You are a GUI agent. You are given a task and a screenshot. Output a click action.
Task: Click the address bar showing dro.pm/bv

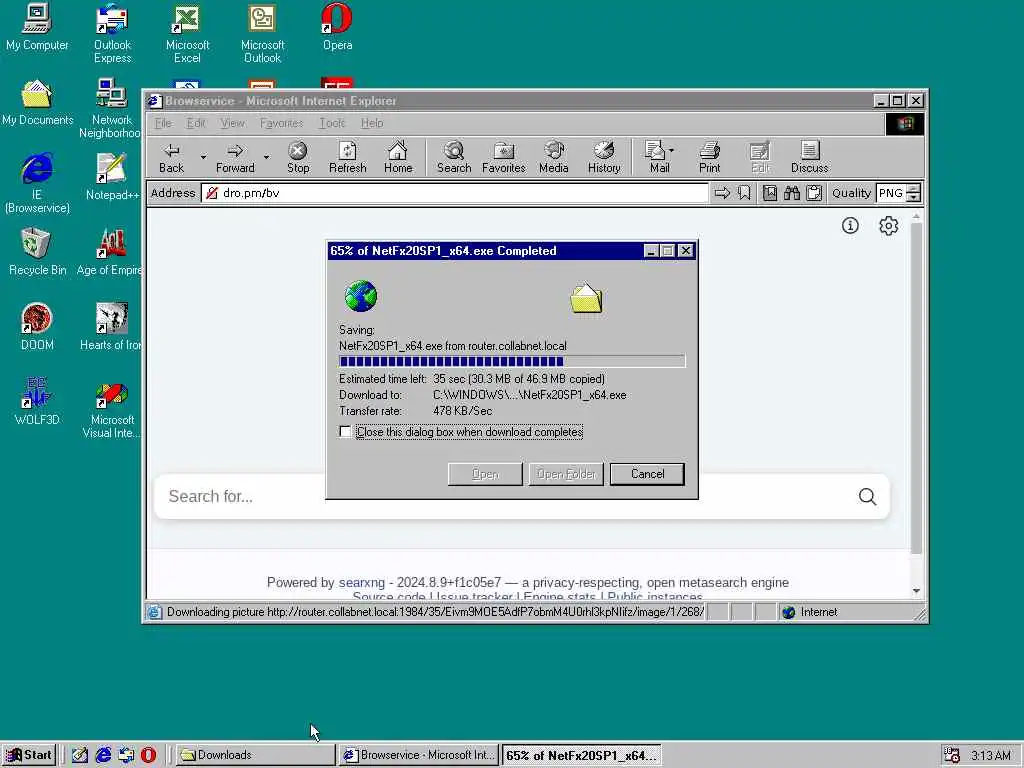(455, 193)
